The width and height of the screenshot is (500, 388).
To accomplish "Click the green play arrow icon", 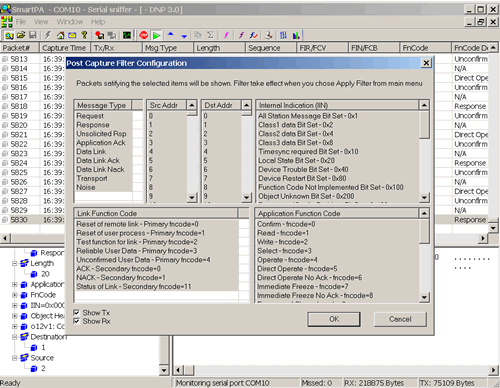I will click(156, 35).
